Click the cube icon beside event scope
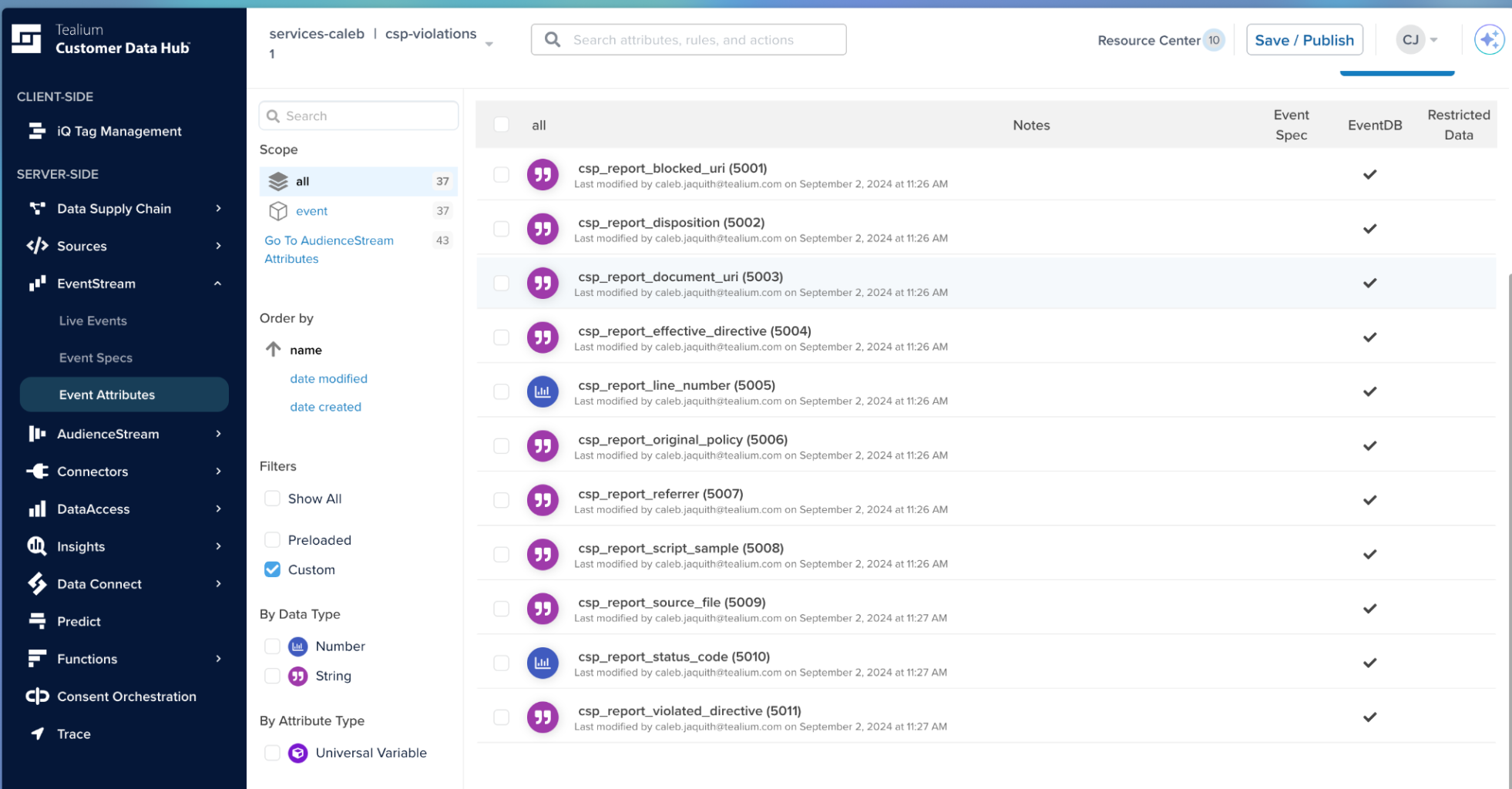Screen dimensions: 1512x789 (x=278, y=211)
